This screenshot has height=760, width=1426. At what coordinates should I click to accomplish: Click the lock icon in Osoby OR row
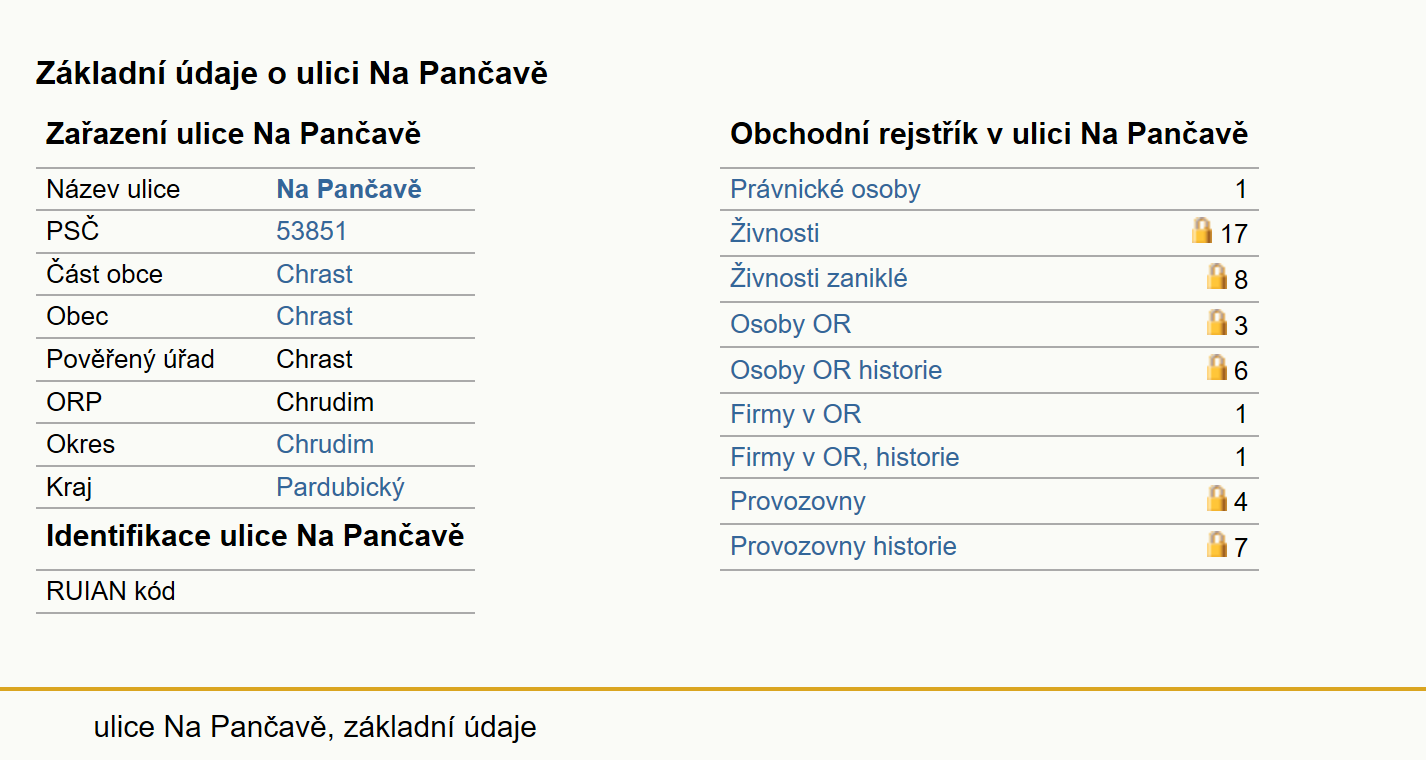coord(1216,322)
